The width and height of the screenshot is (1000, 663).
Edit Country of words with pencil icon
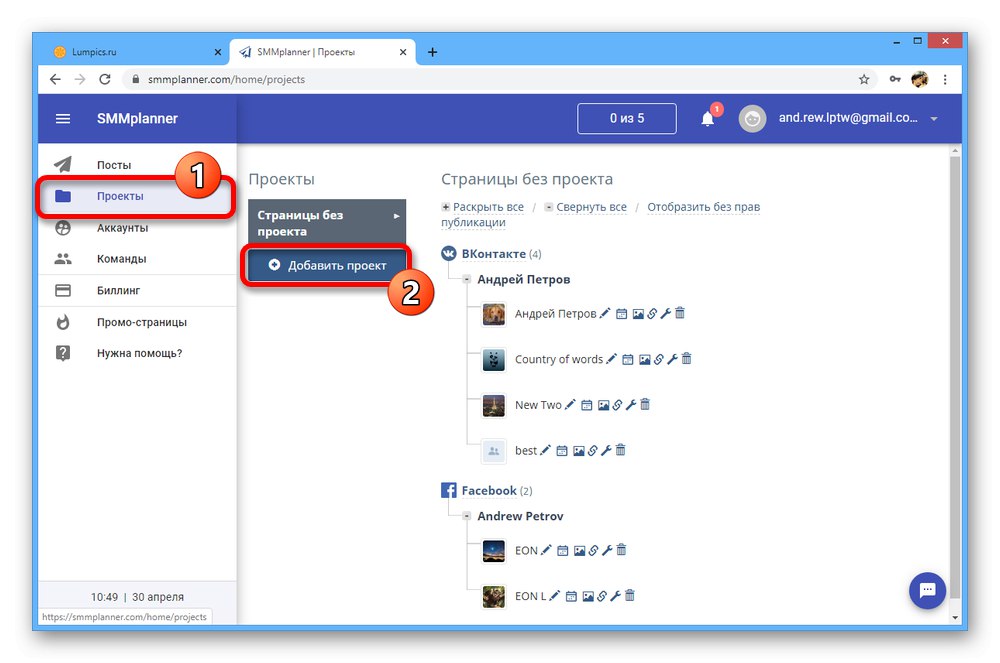click(611, 359)
